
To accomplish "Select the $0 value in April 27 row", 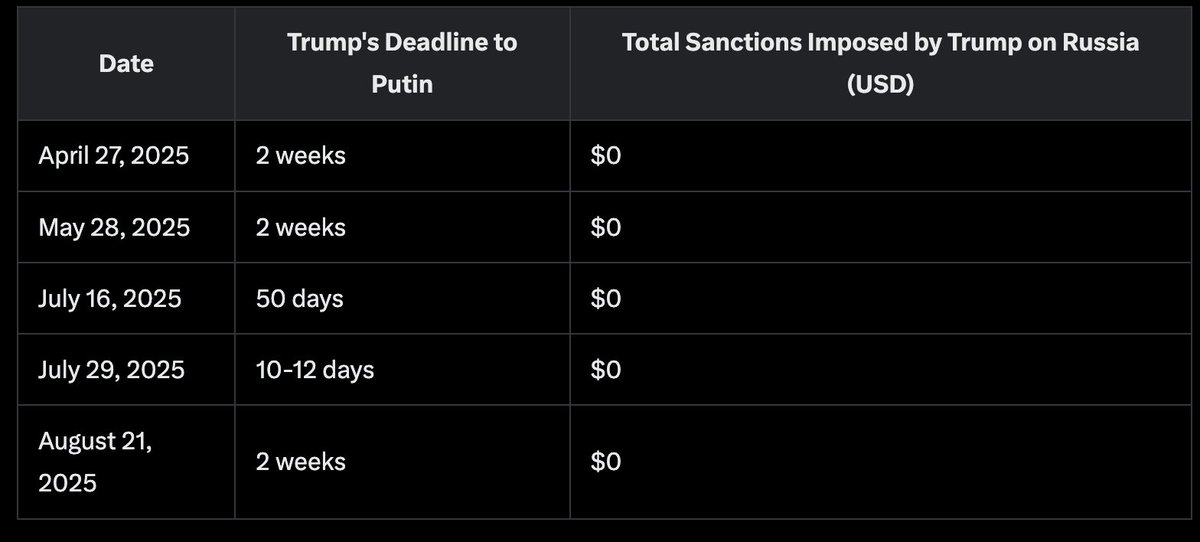I will coord(606,157).
